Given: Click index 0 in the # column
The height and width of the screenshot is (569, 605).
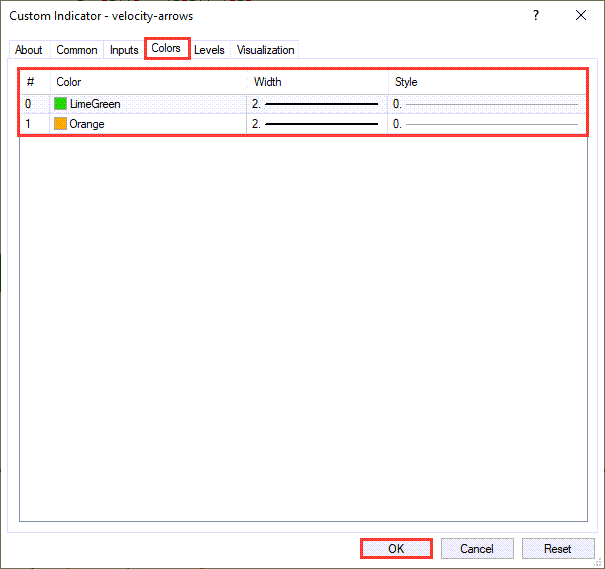Looking at the screenshot, I should coord(28,104).
